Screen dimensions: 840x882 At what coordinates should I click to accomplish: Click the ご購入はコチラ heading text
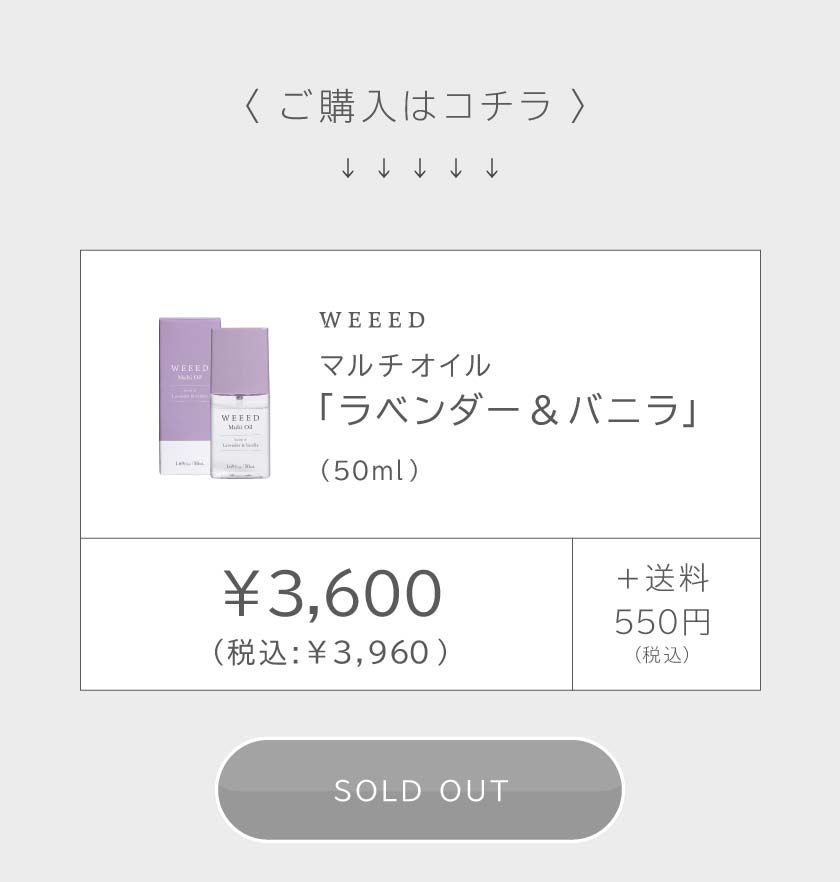click(415, 106)
